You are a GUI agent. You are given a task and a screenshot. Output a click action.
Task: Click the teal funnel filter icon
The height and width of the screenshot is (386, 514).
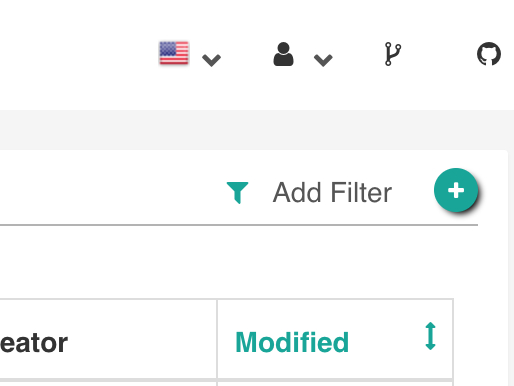click(x=237, y=192)
